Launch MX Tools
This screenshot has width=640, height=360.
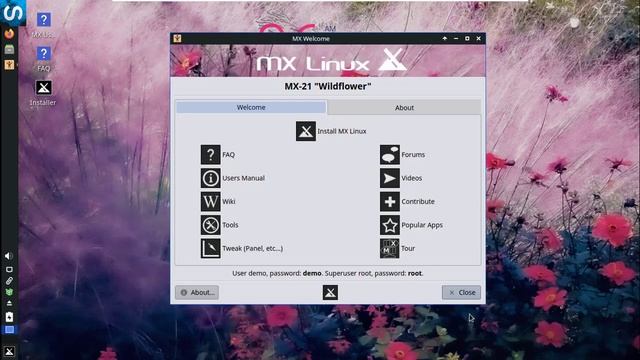[219, 225]
